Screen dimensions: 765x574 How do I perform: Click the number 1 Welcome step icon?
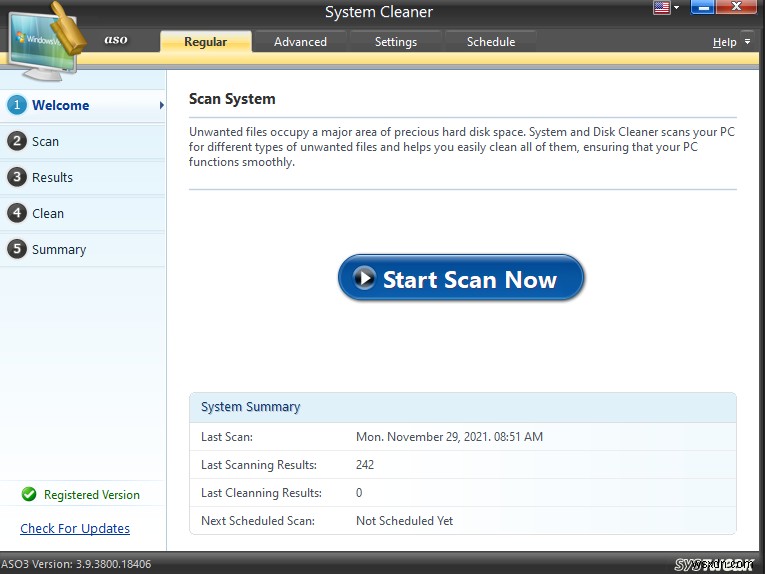pyautogui.click(x=16, y=105)
